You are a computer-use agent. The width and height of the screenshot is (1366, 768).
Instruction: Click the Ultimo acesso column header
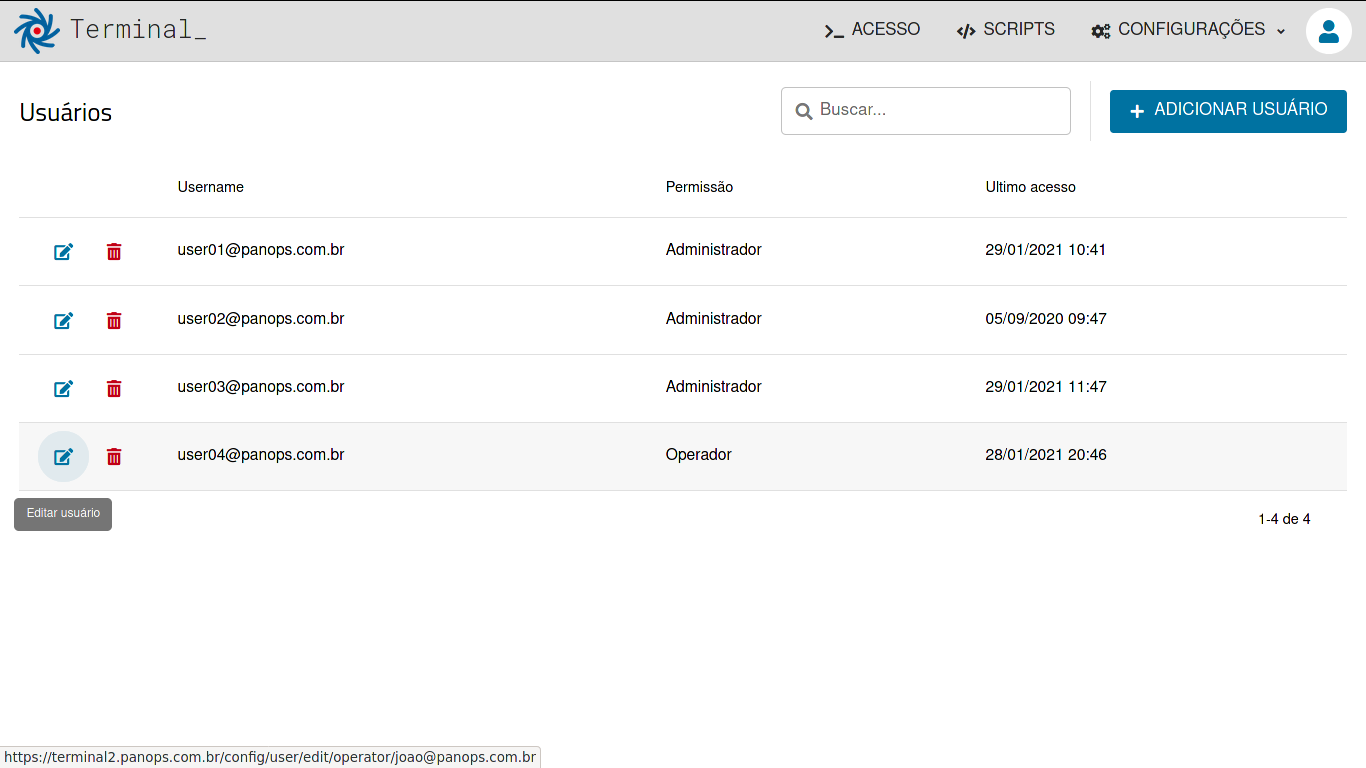tap(1031, 187)
